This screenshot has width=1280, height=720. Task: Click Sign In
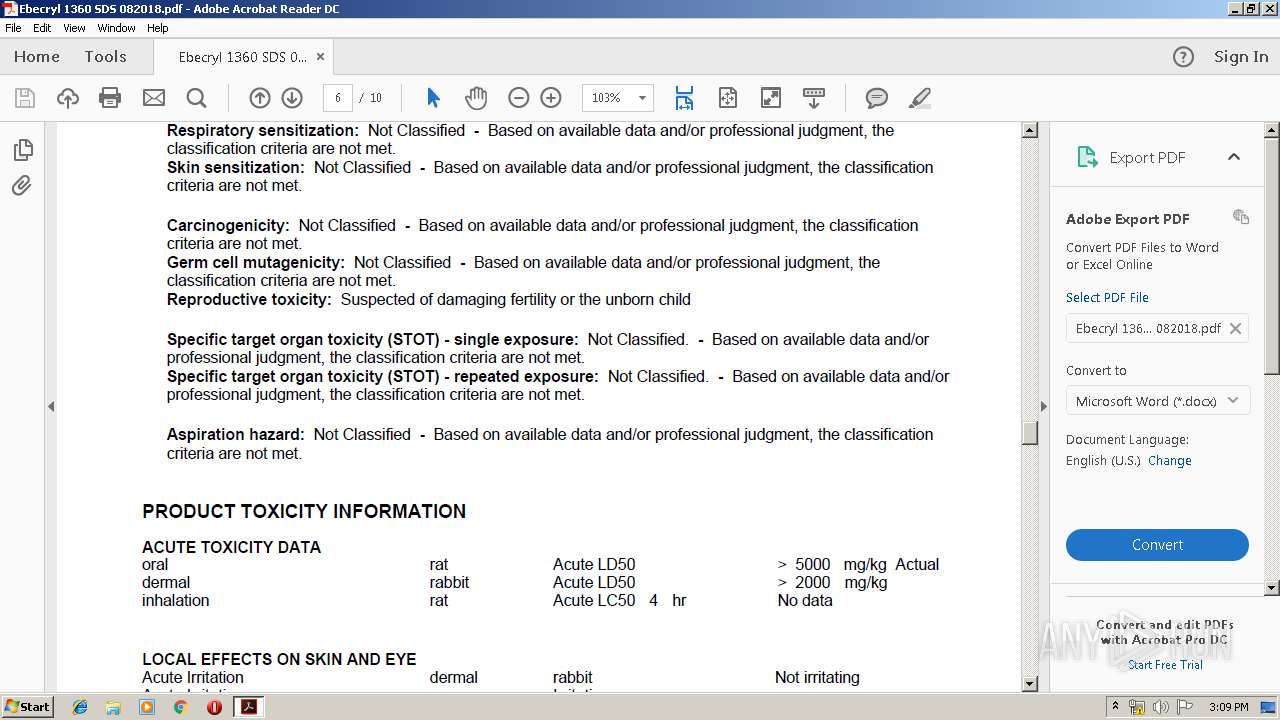[x=1241, y=57]
